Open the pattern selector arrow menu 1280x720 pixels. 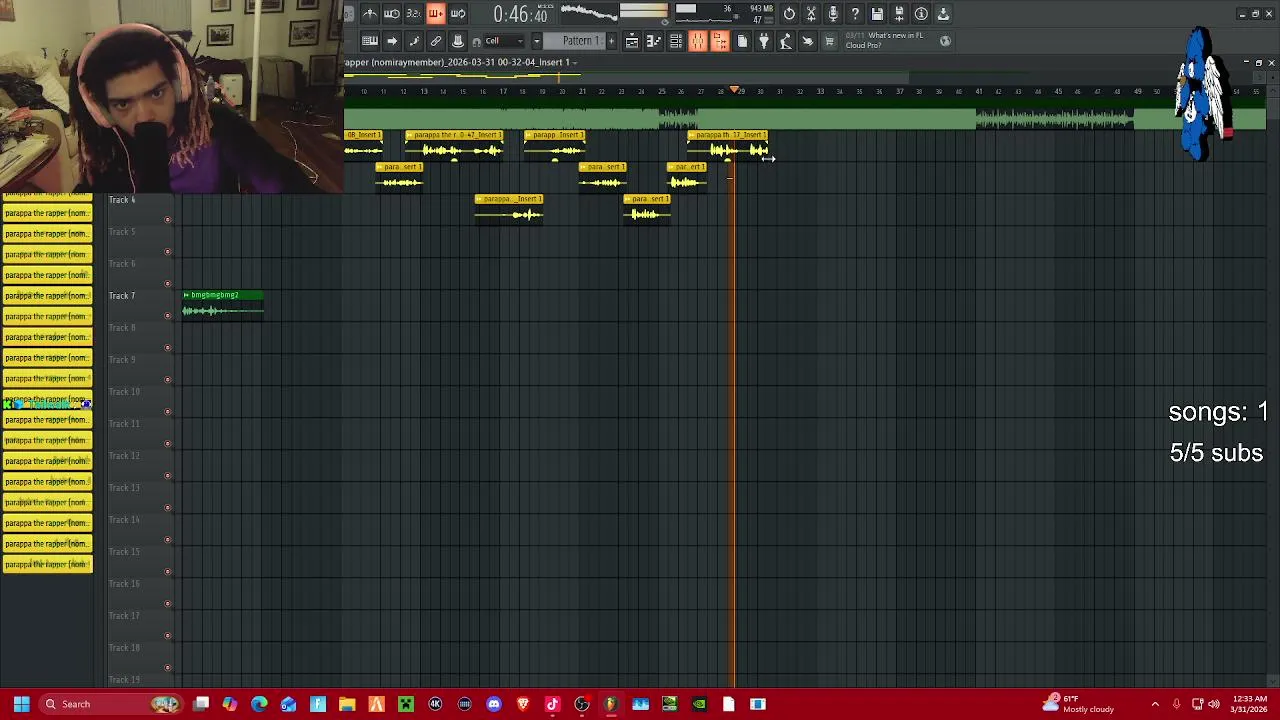click(537, 41)
